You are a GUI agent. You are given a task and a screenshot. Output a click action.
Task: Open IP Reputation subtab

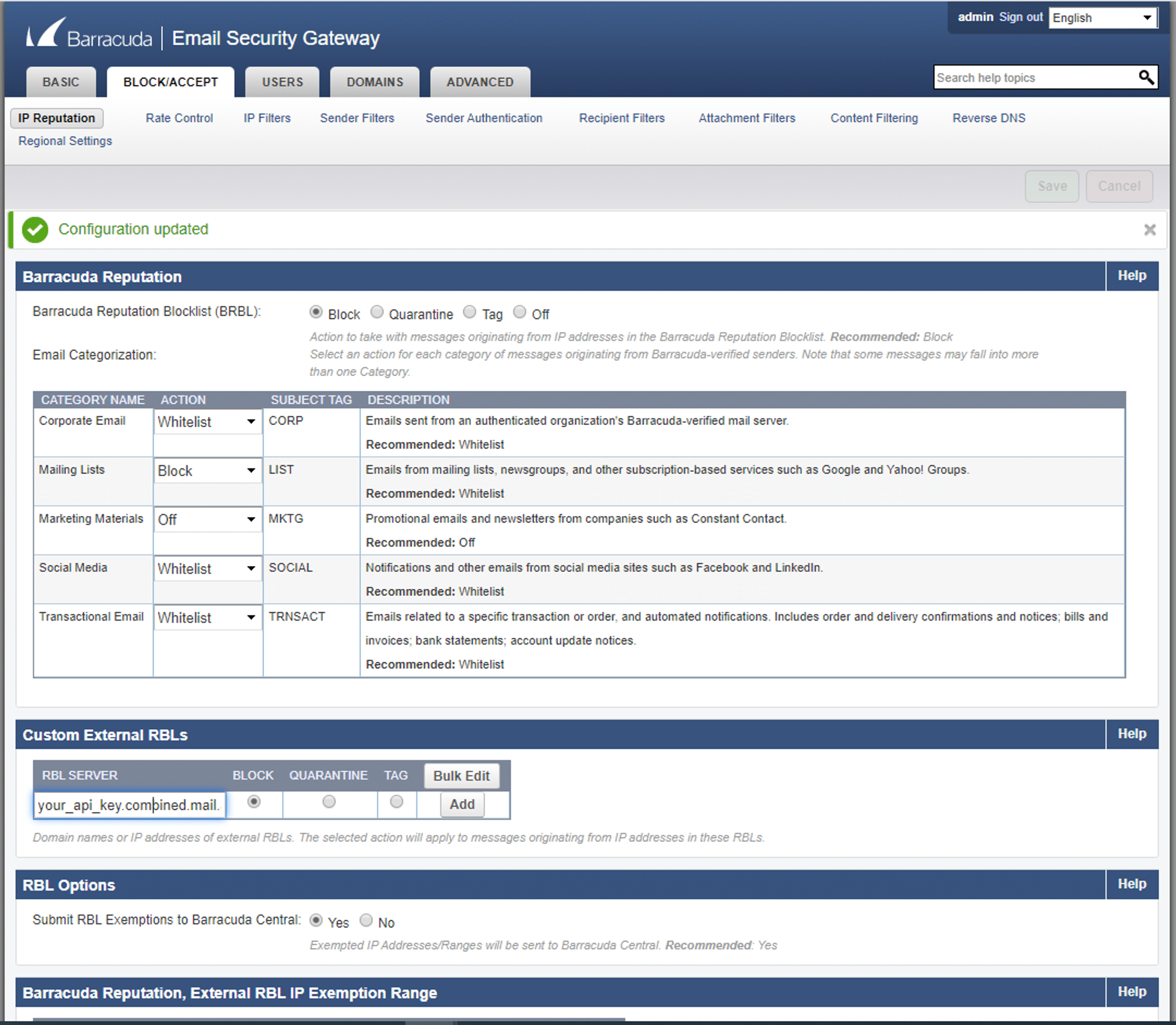pos(56,118)
